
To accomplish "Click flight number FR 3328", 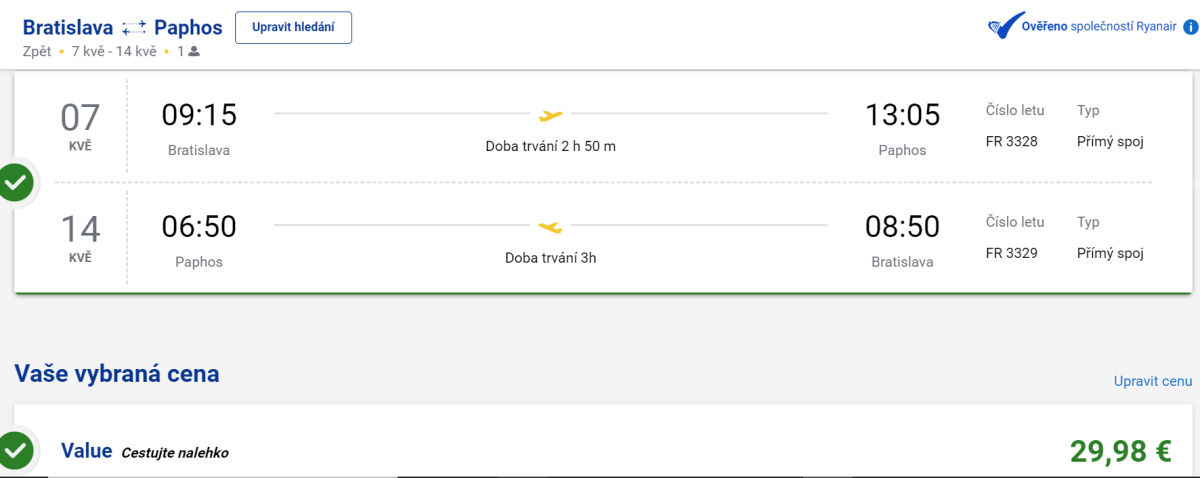I will click(1012, 141).
